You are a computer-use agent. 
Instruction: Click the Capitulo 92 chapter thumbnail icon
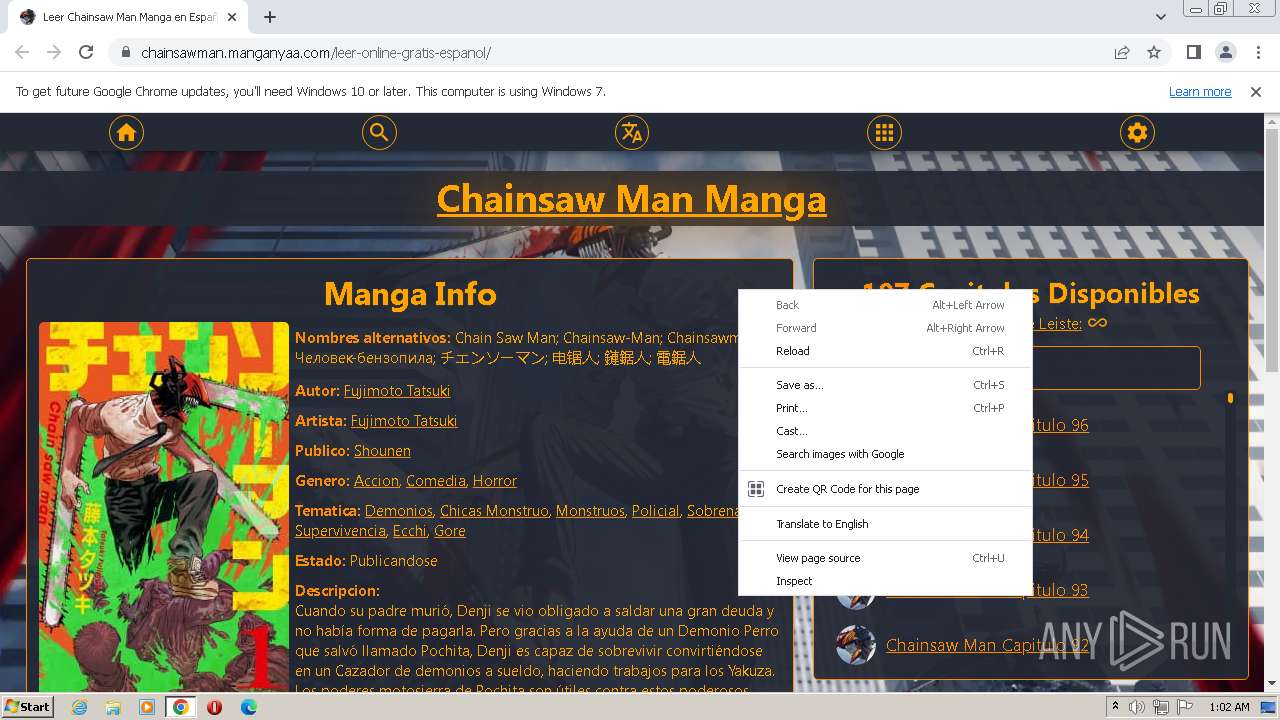coord(856,645)
